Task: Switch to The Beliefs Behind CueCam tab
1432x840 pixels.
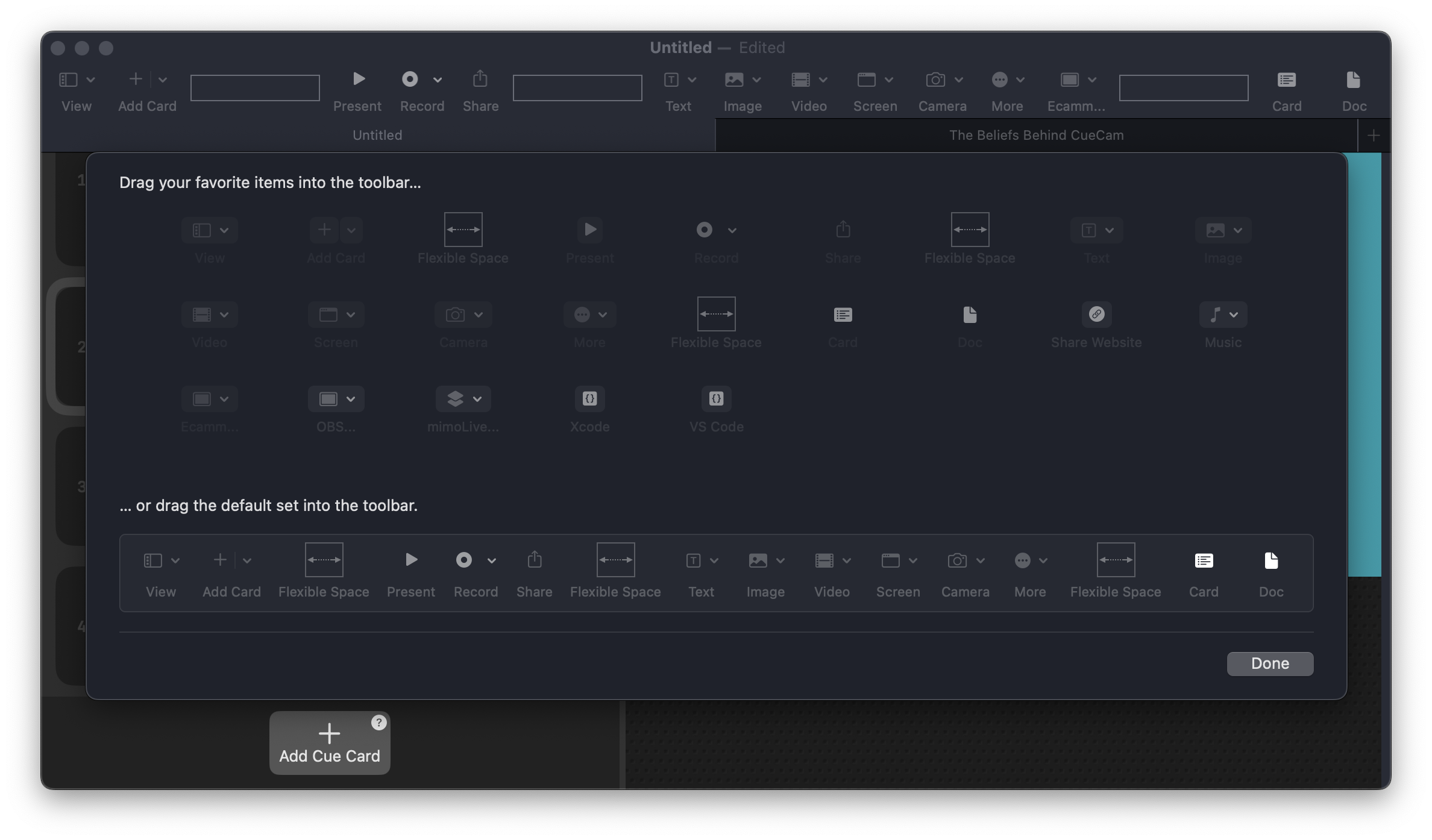Action: tap(1036, 135)
